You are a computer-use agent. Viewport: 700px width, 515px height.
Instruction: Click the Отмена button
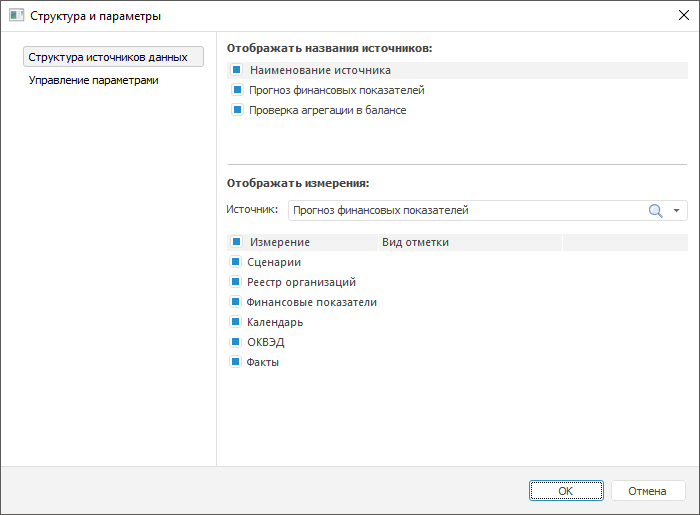click(x=647, y=491)
